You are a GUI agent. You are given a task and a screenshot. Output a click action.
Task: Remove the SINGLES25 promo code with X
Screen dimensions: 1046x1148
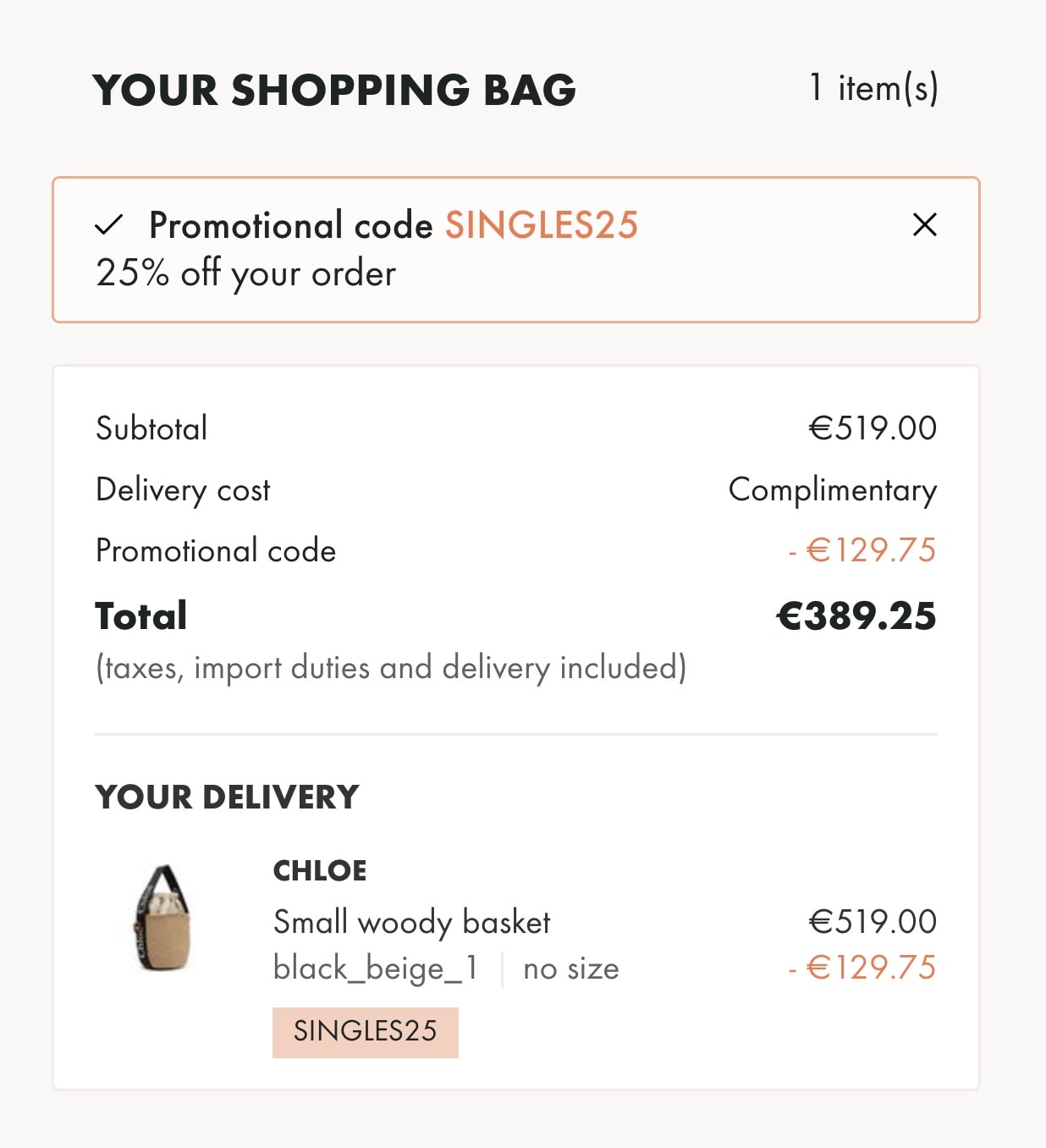925,224
